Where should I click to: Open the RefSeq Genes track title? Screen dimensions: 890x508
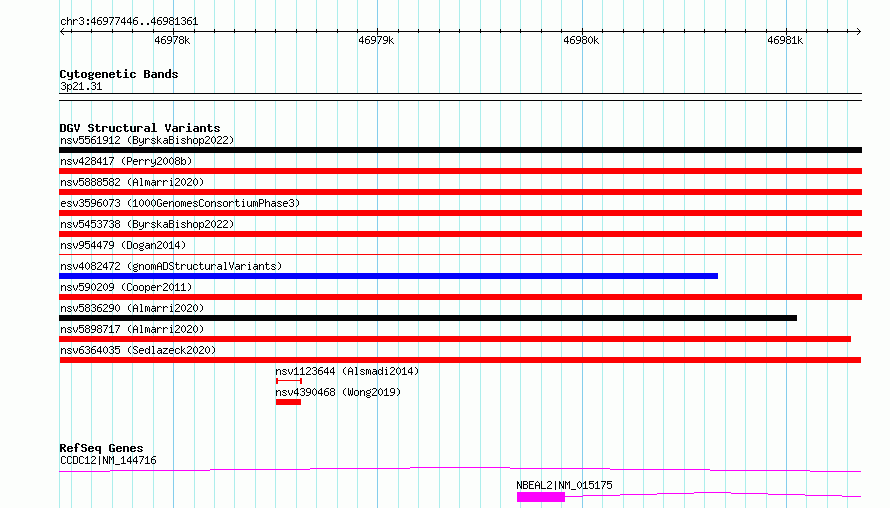coord(101,448)
